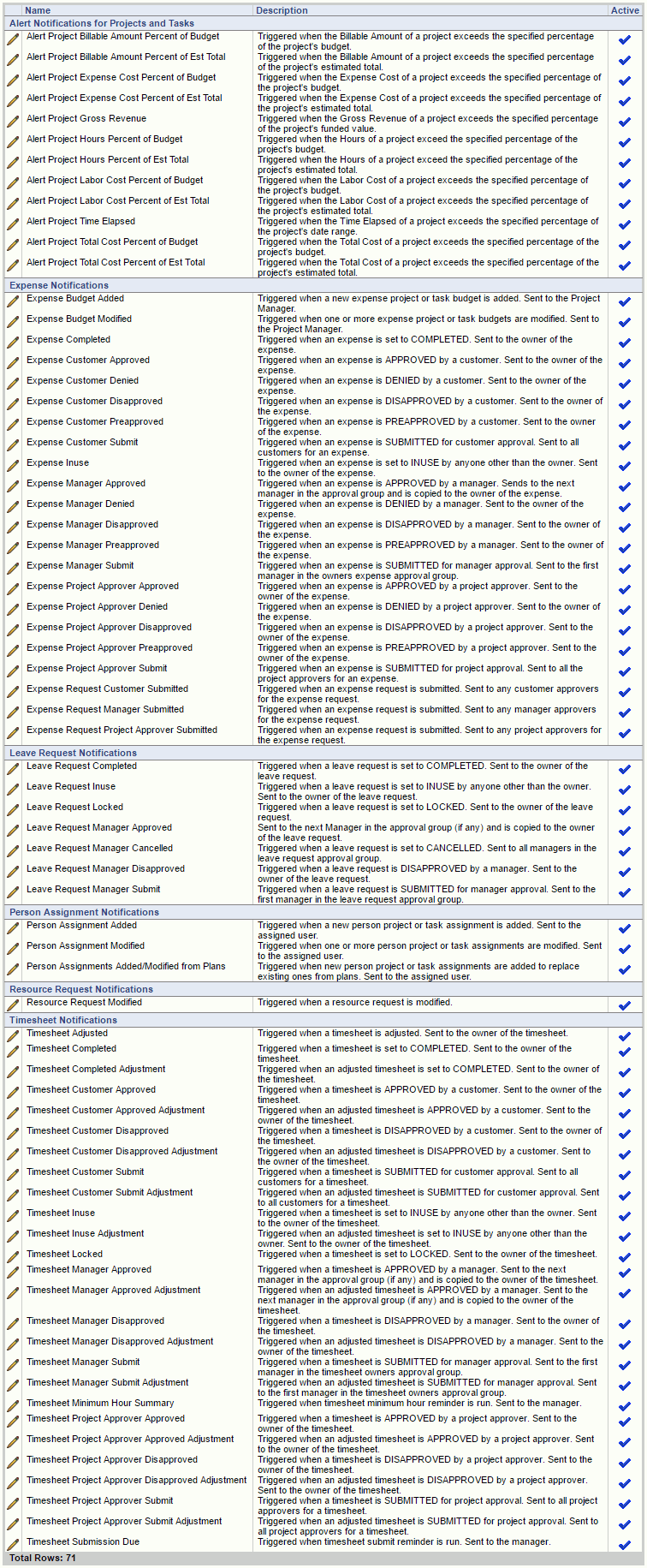The height and width of the screenshot is (1568, 647).
Task: Click Resource Request Notifications section header
Action: pyautogui.click(x=81, y=989)
